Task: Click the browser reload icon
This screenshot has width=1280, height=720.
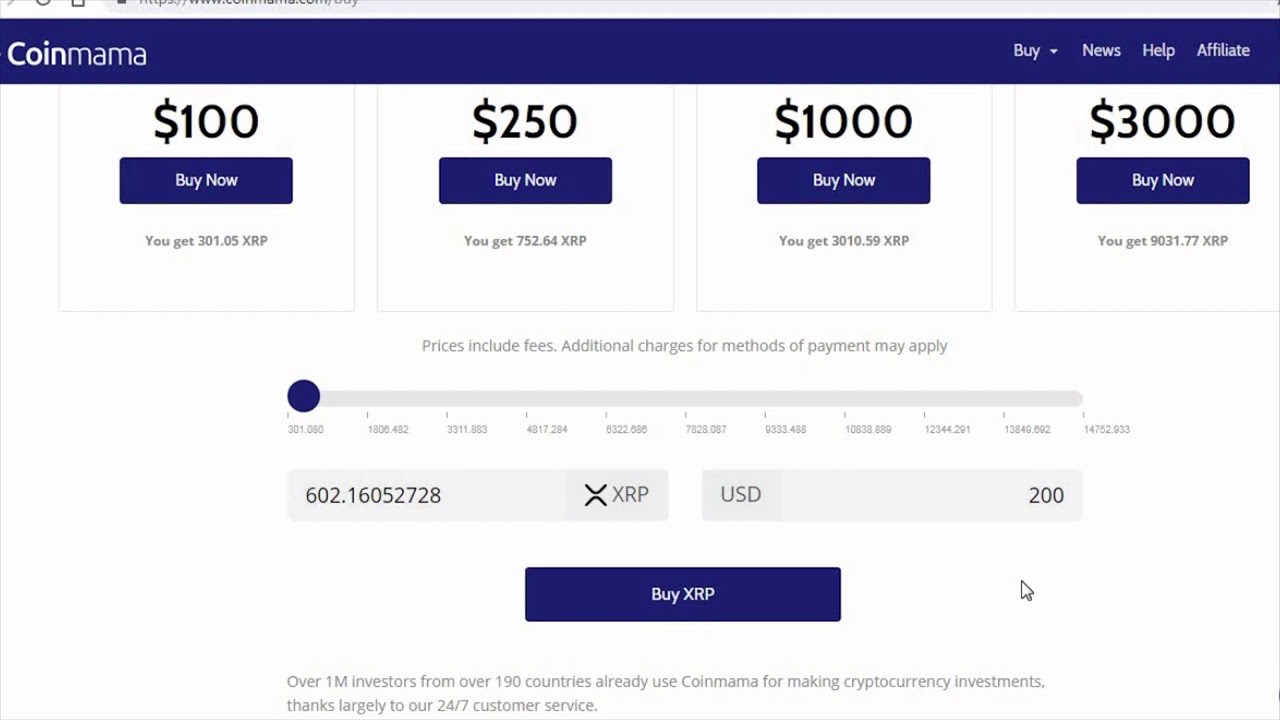Action: [x=43, y=3]
